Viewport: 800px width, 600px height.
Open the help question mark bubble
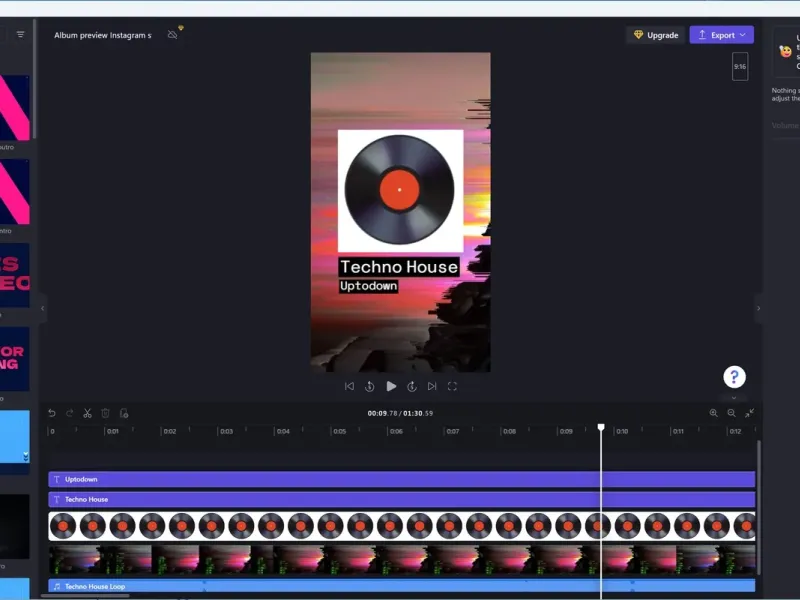point(734,377)
